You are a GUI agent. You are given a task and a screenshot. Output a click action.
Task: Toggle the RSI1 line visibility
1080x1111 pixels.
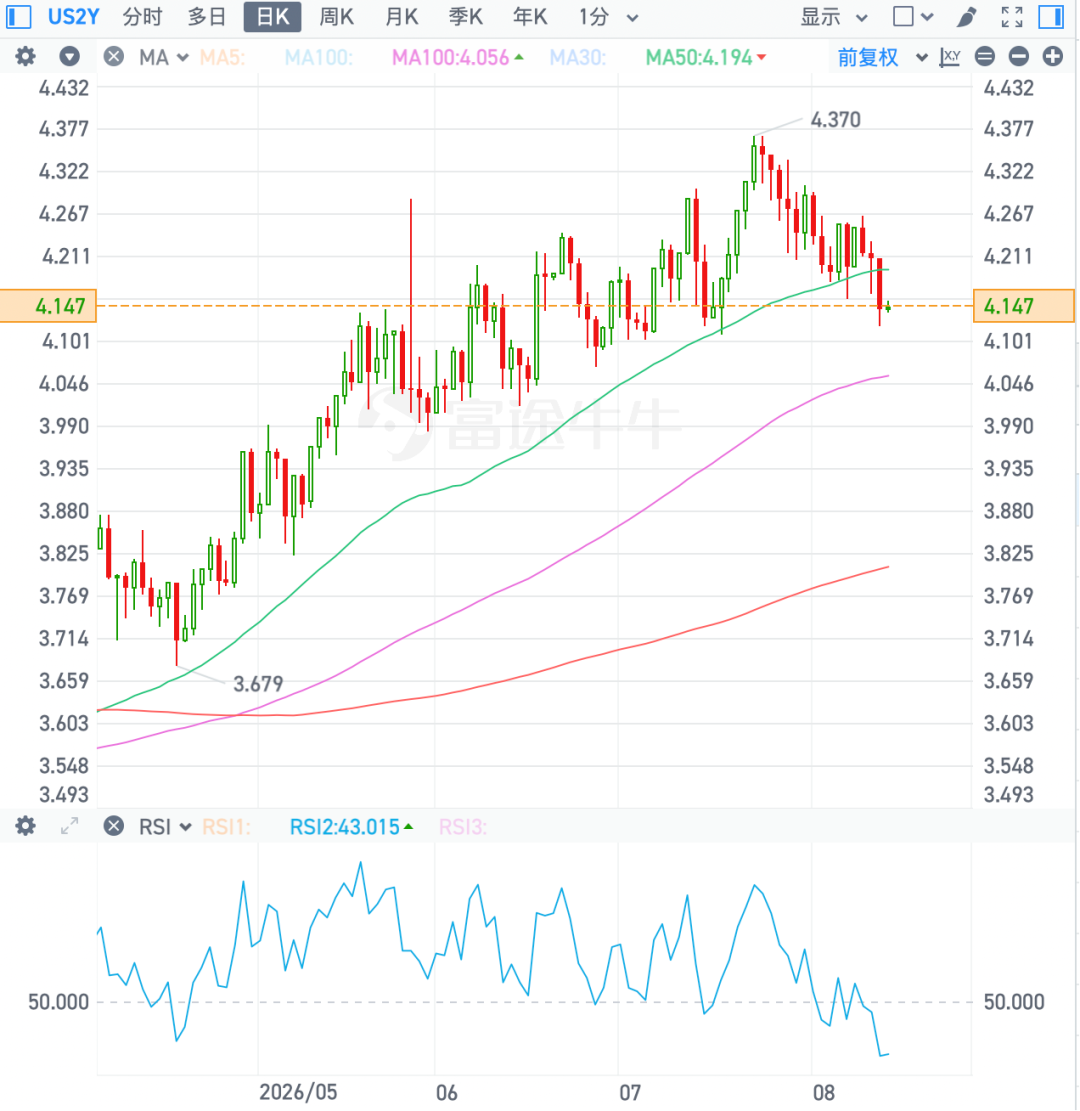pyautogui.click(x=226, y=827)
